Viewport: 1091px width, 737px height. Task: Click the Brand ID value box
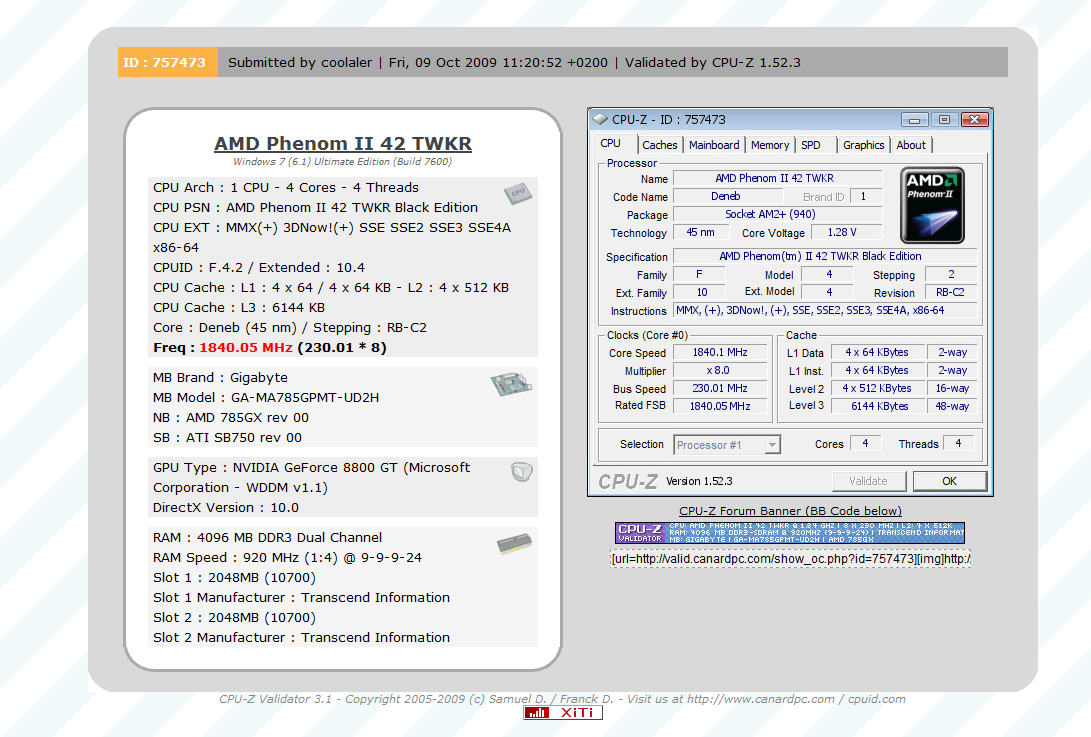point(864,196)
